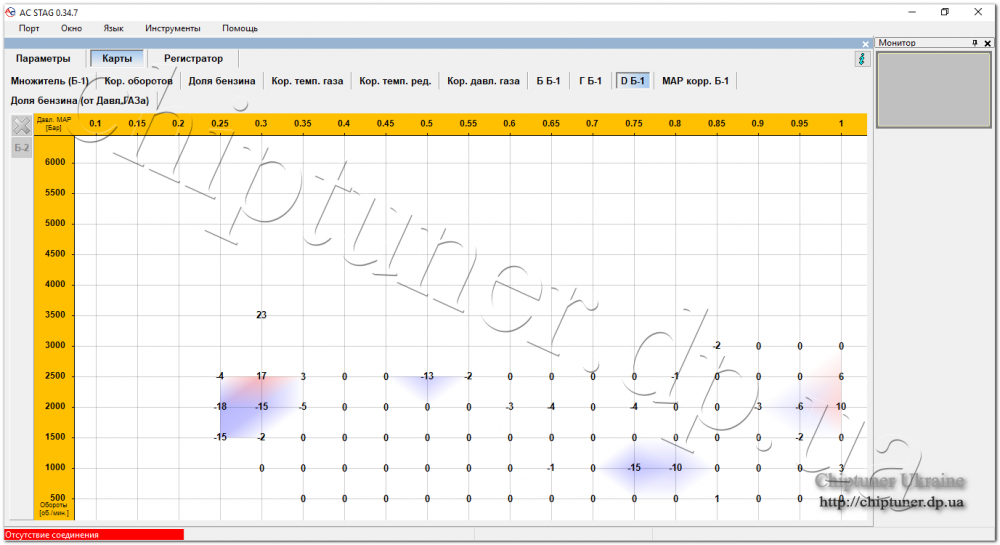Select cell -10 at 1000 rpm
The width and height of the screenshot is (1000, 545).
(675, 468)
